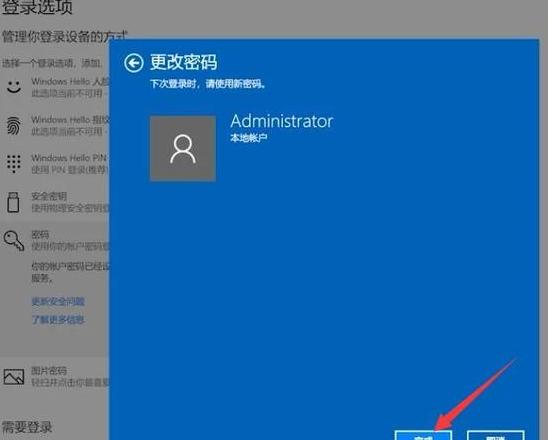Click the Finish (完成) button
The width and height of the screenshot is (548, 440).
pyautogui.click(x=423, y=435)
